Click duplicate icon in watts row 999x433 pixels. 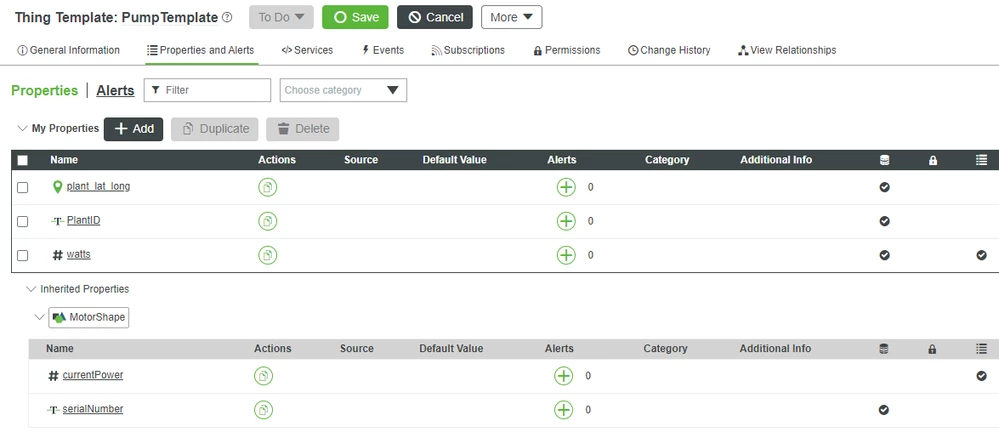[x=268, y=255]
